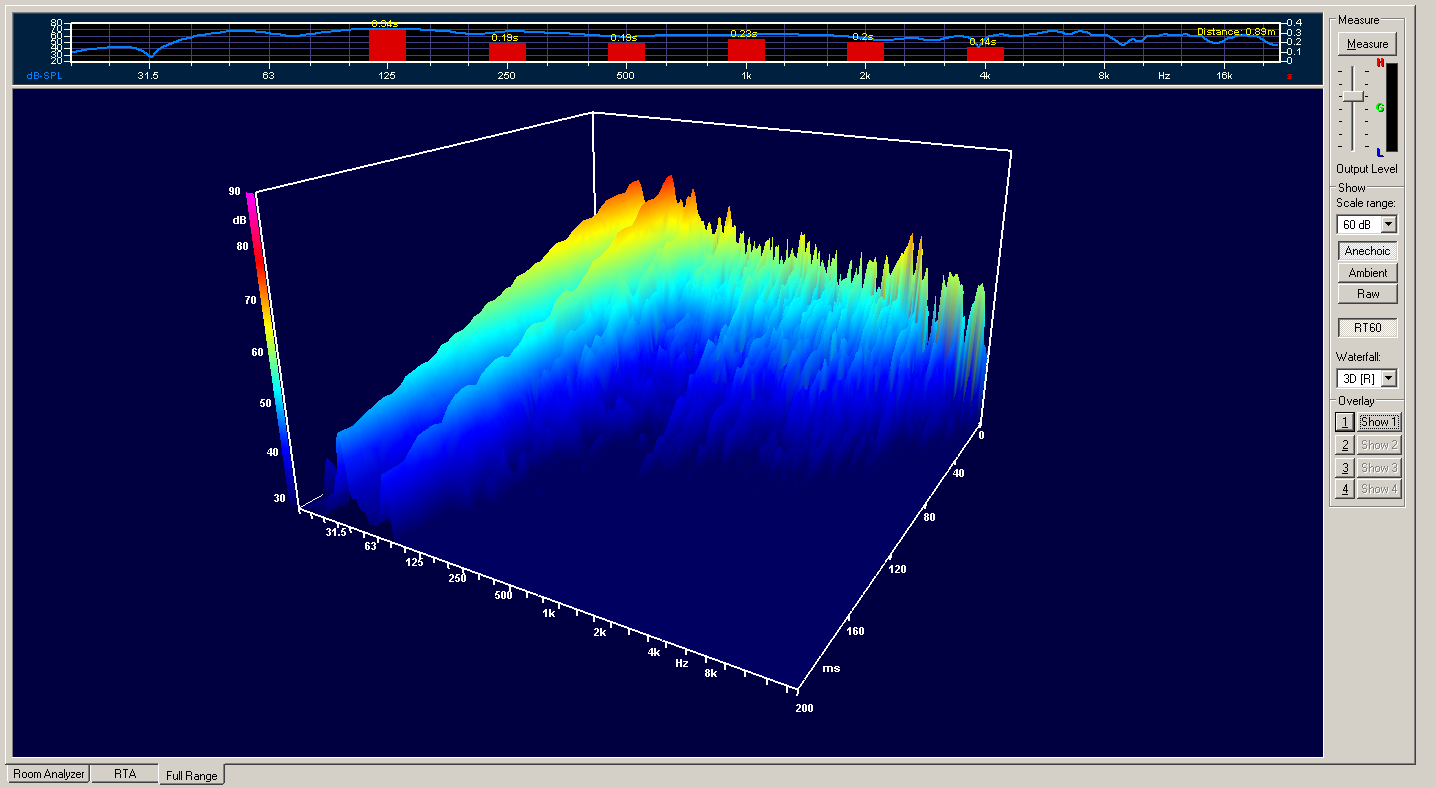Click the 1k RT60 red bar
The width and height of the screenshot is (1436, 788).
746,50
